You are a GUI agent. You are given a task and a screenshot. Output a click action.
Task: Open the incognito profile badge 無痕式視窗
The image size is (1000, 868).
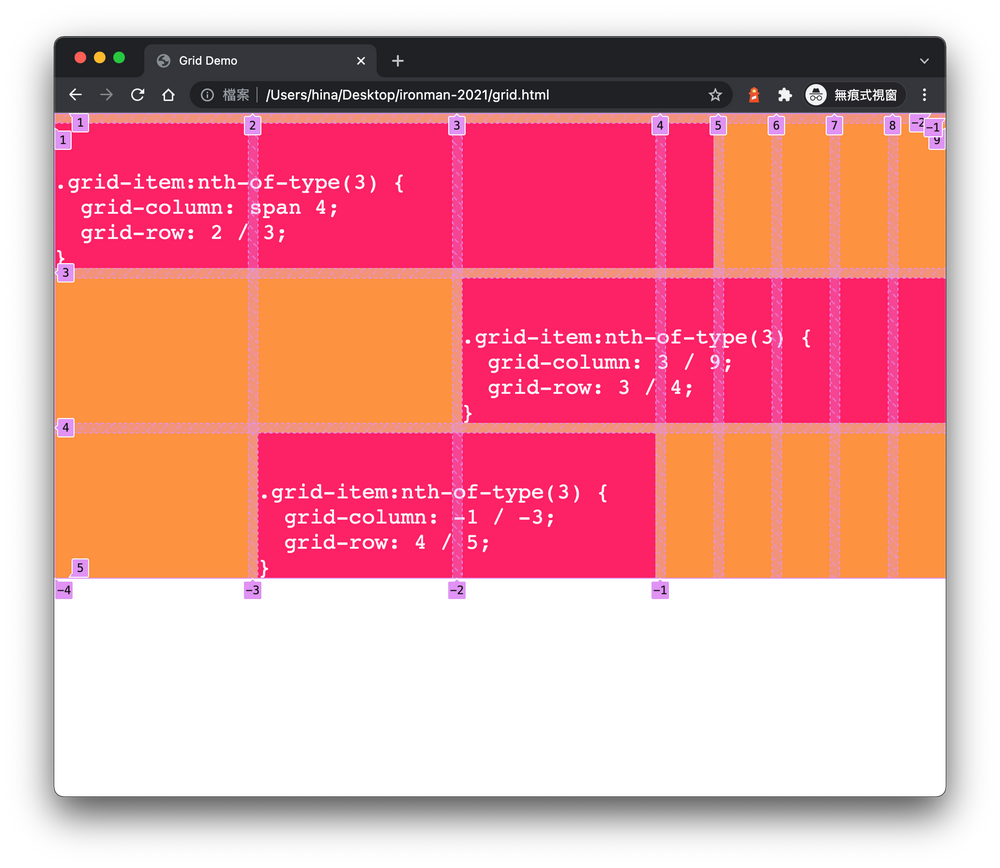click(853, 95)
